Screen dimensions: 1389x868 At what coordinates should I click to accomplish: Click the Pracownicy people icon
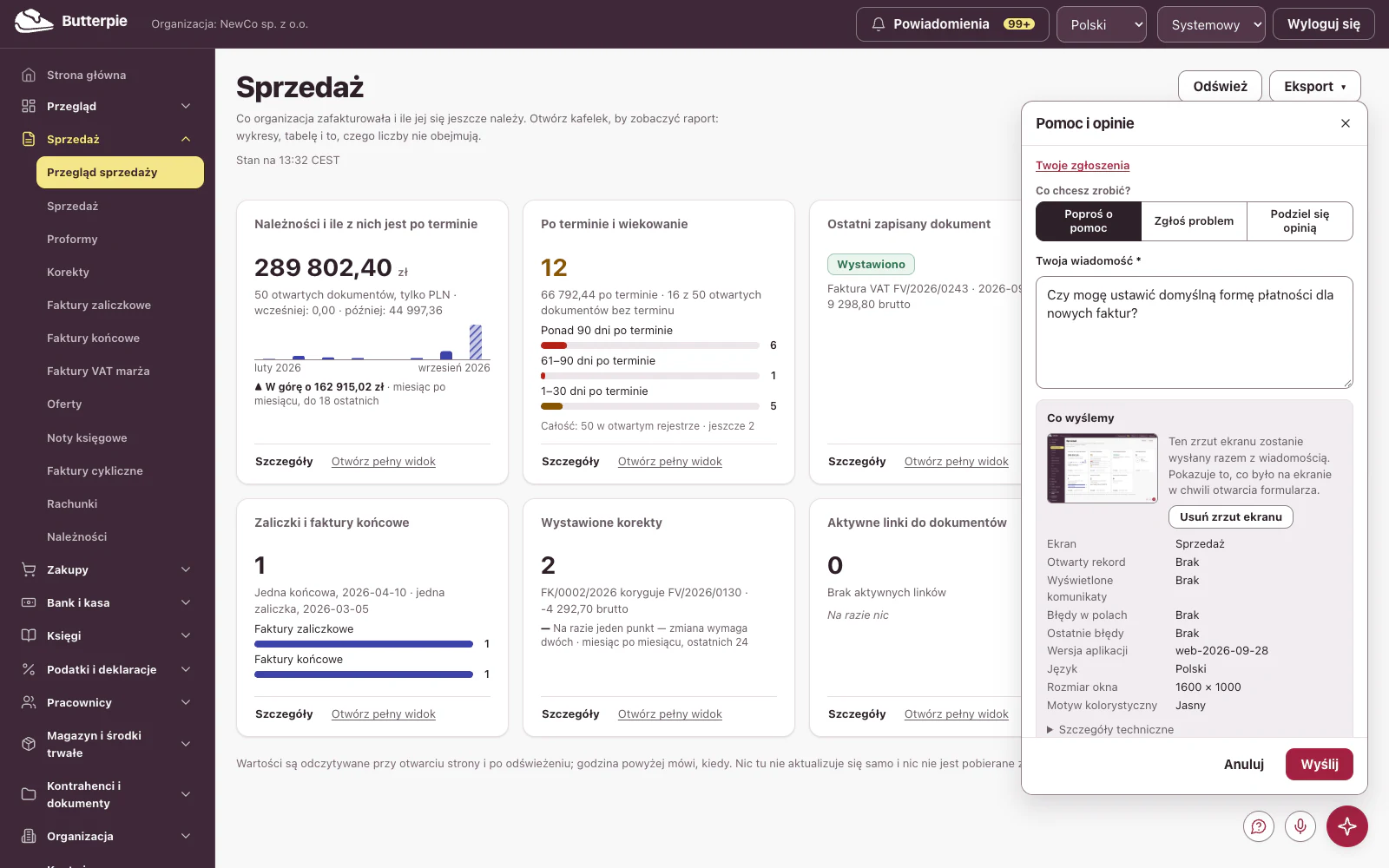pos(29,702)
